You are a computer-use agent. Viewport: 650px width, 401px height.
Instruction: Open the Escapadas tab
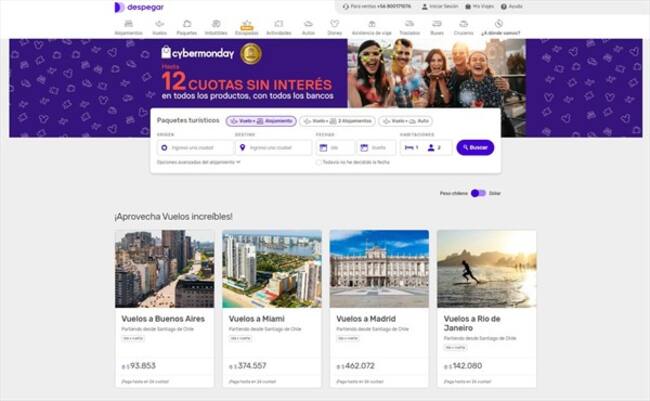(246, 26)
